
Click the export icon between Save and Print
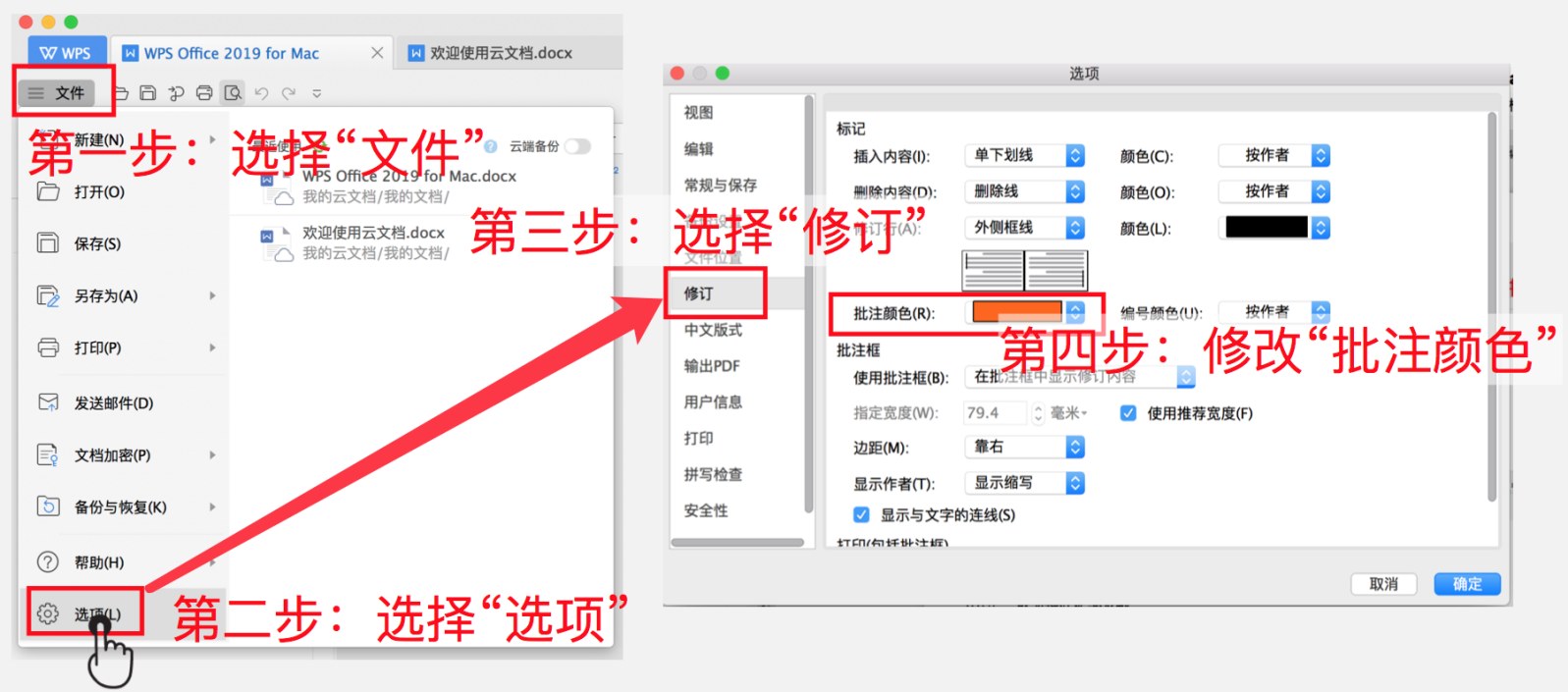(177, 93)
